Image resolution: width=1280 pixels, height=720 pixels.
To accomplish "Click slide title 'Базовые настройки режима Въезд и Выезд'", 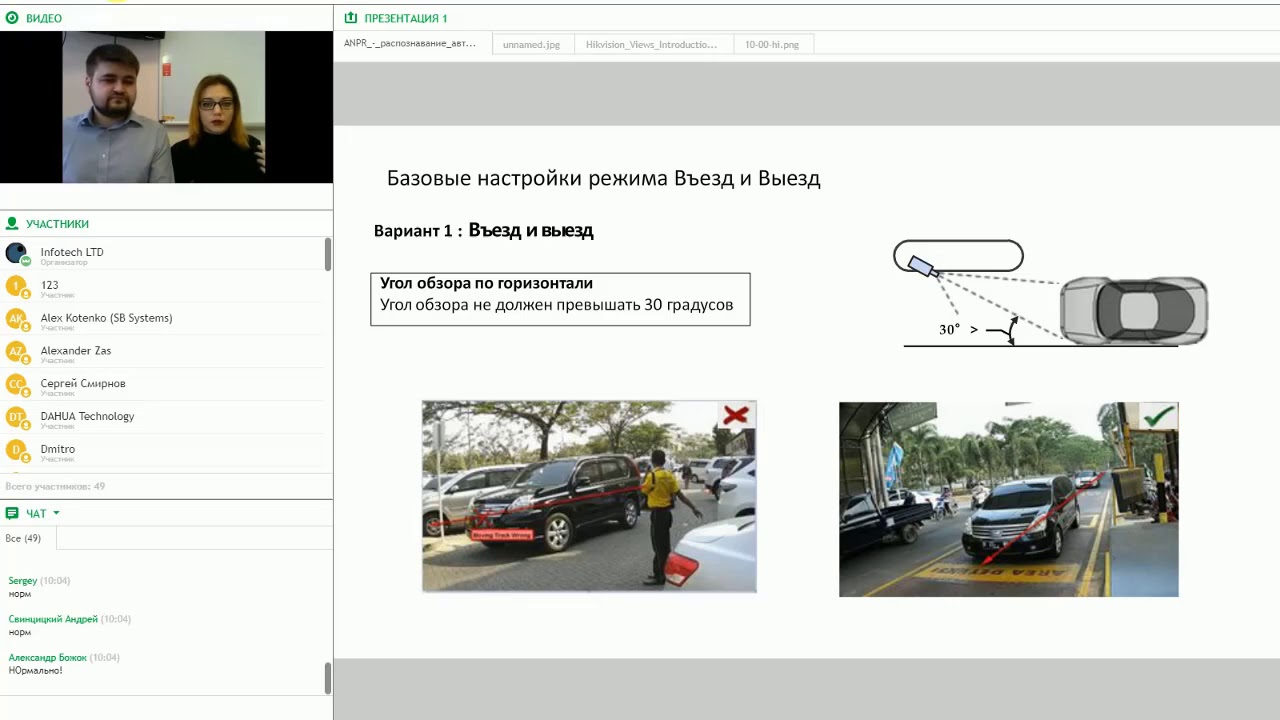I will click(604, 179).
